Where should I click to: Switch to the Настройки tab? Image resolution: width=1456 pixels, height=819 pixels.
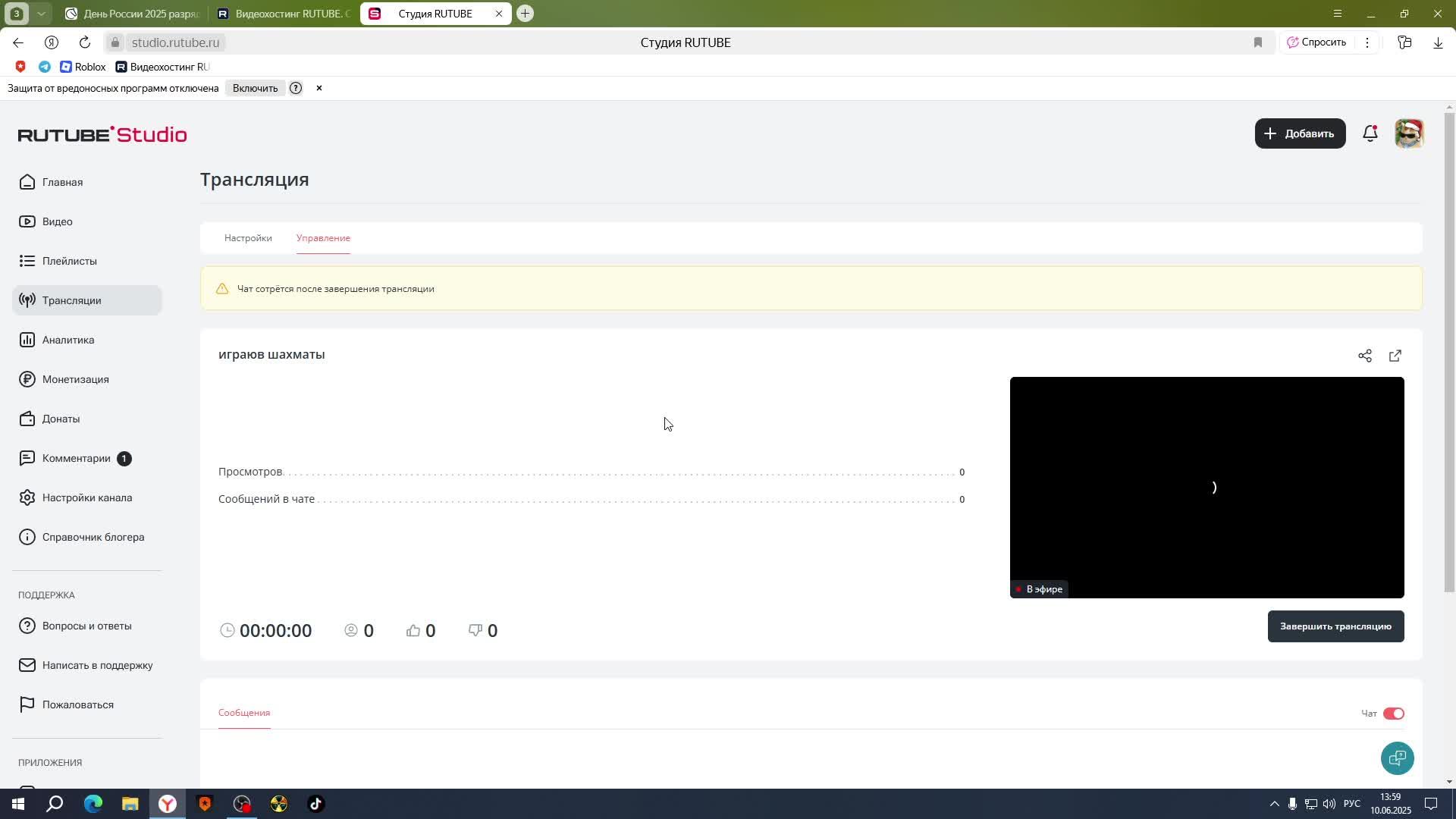tap(248, 238)
